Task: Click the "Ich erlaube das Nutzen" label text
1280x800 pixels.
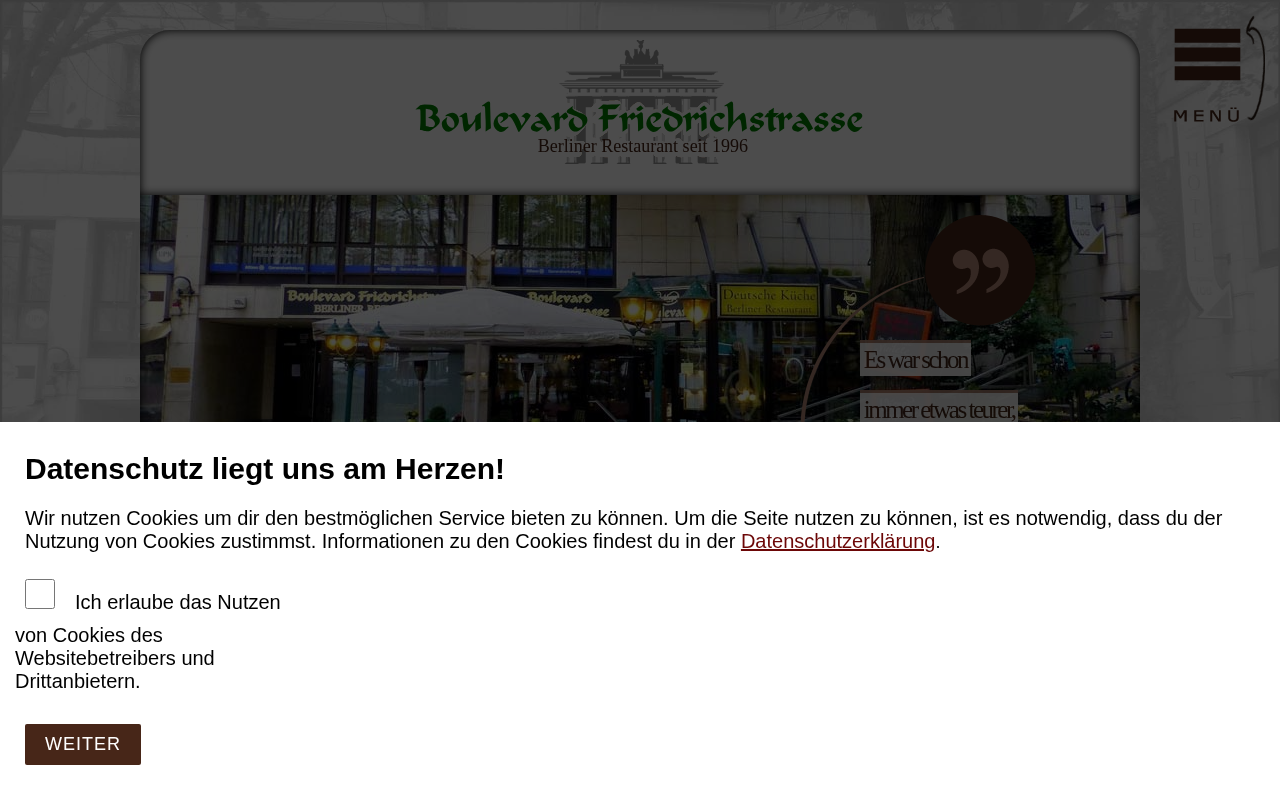Action: pyautogui.click(x=178, y=602)
